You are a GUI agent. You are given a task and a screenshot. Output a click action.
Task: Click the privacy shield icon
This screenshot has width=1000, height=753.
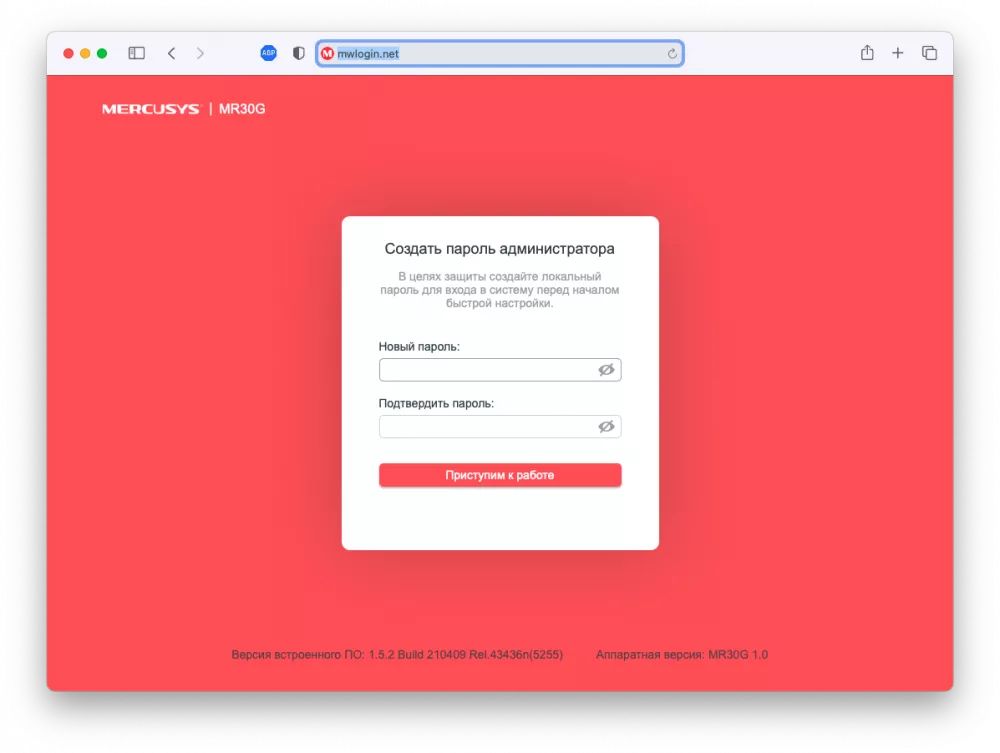click(298, 53)
